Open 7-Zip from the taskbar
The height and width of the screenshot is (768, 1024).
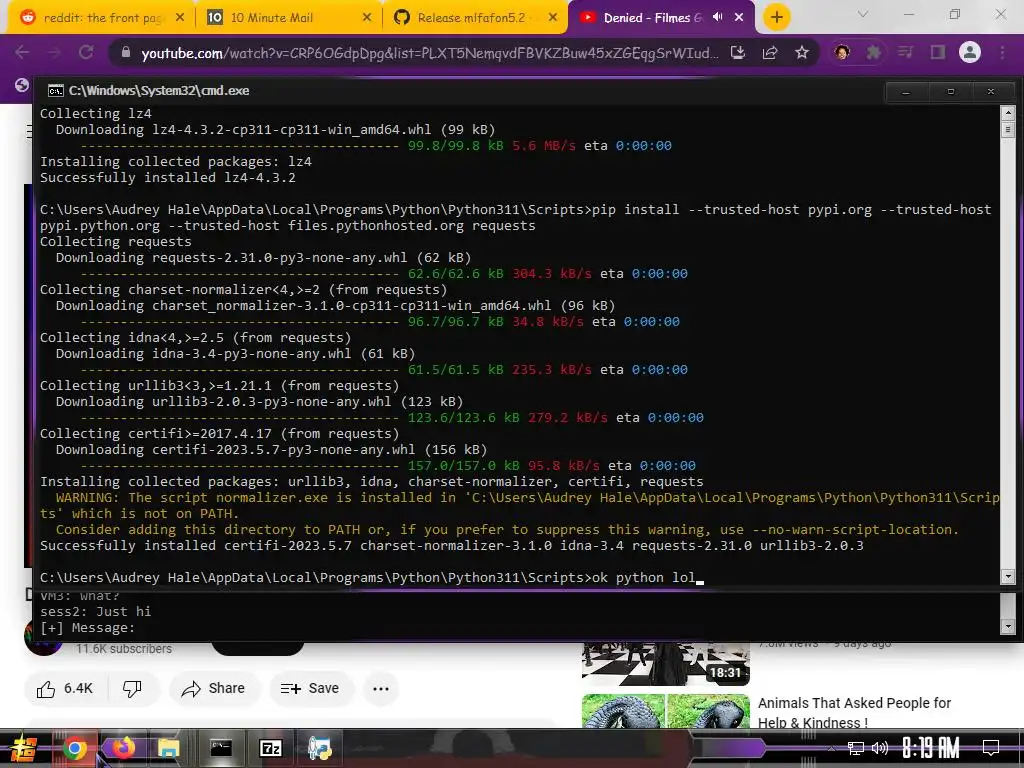[x=270, y=748]
